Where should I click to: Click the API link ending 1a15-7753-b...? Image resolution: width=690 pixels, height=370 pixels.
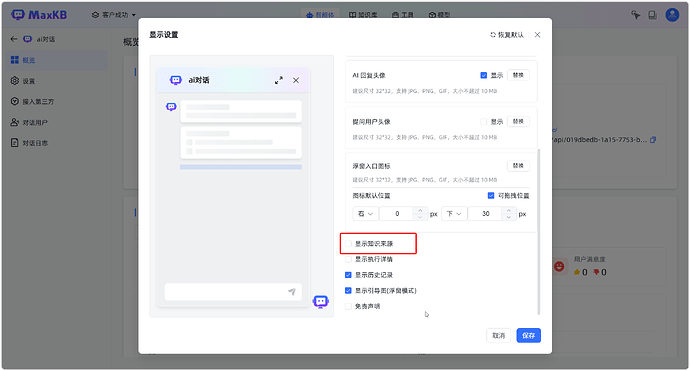click(x=600, y=140)
